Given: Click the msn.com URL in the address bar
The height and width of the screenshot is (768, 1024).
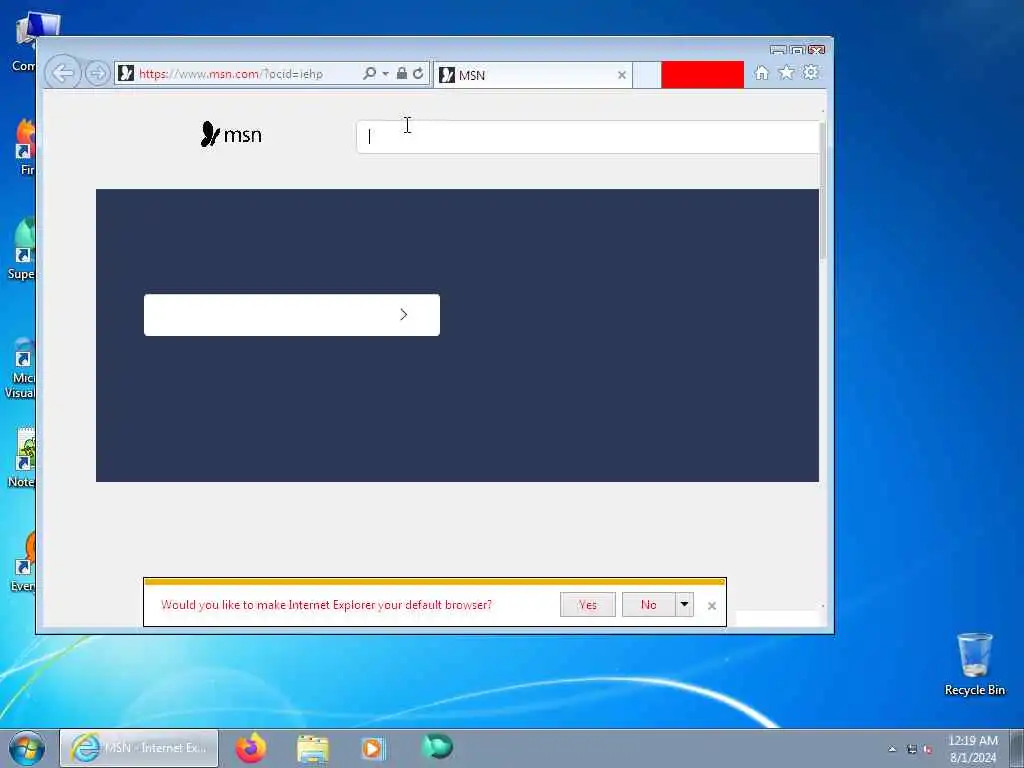Looking at the screenshot, I should (x=231, y=74).
